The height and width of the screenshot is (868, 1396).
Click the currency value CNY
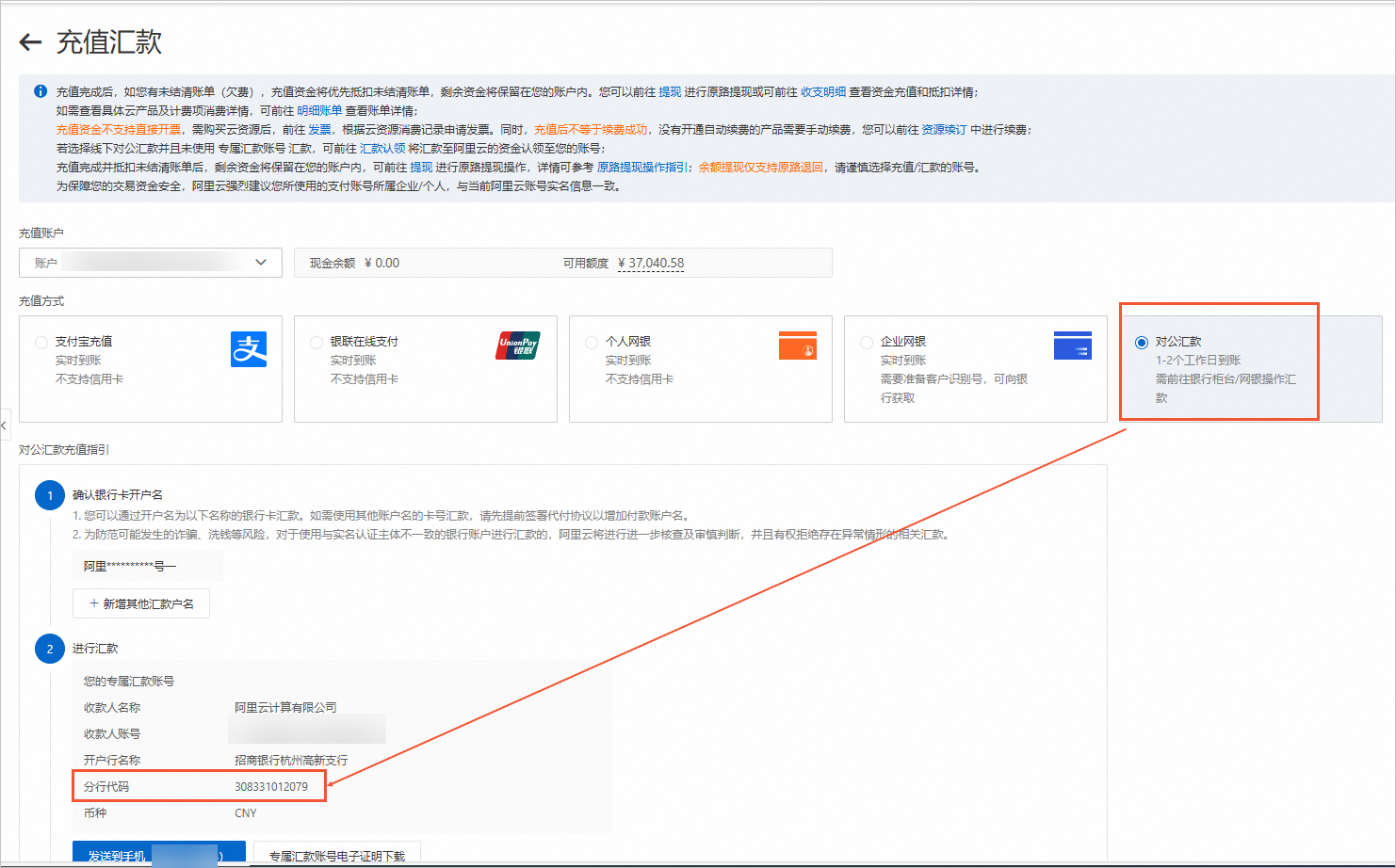coord(246,812)
